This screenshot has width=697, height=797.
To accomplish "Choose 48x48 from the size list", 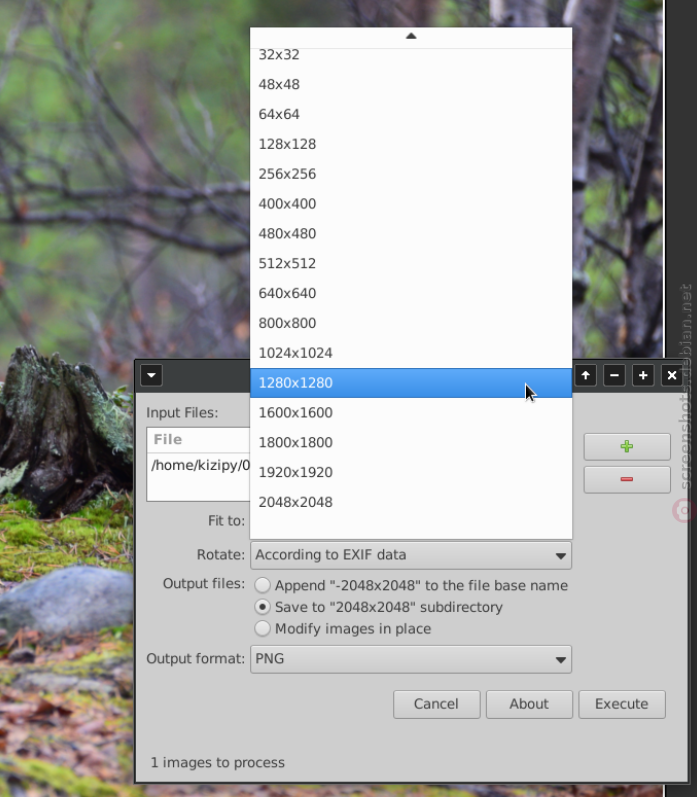I will [411, 84].
